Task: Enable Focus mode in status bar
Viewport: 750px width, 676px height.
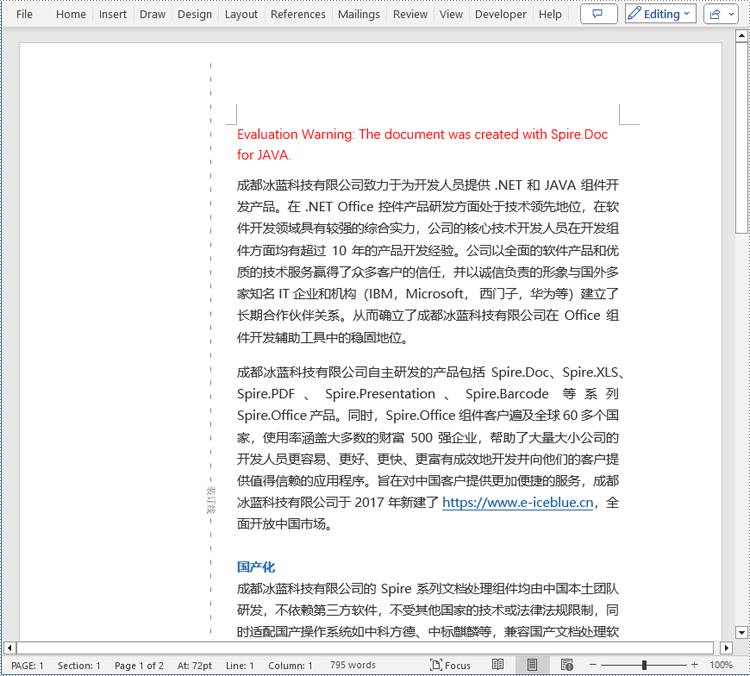Action: [x=451, y=665]
